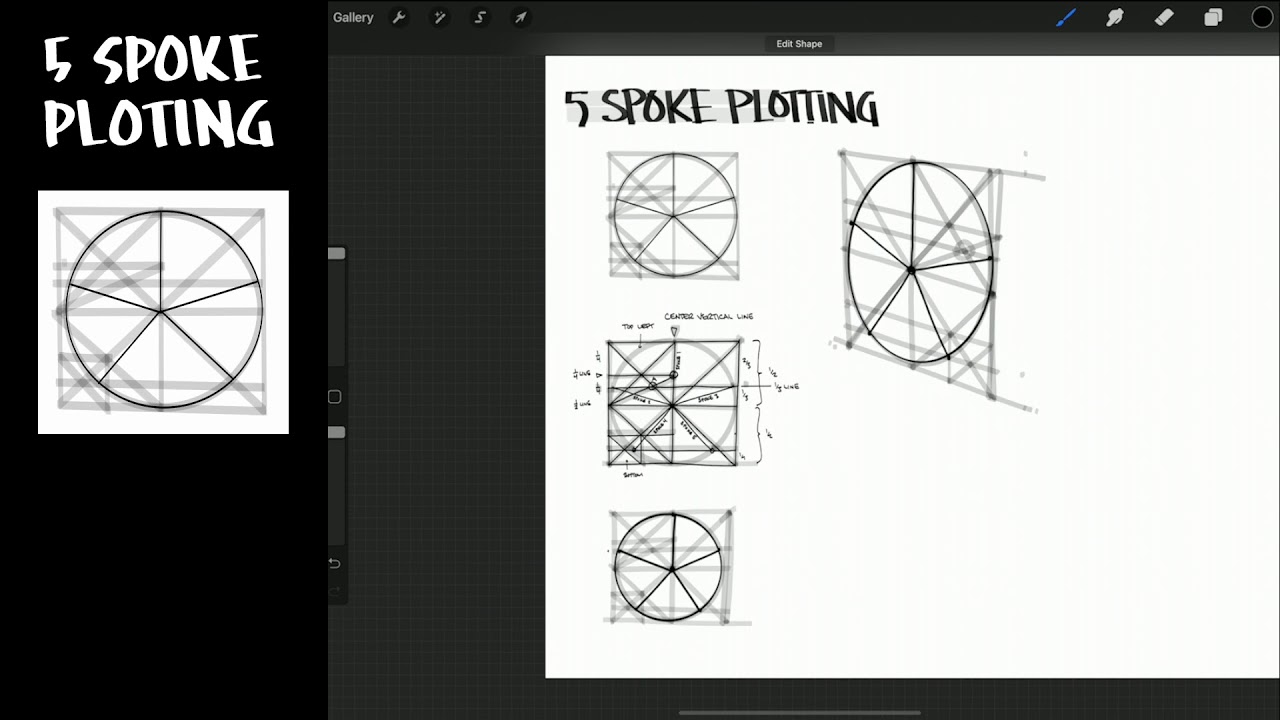The height and width of the screenshot is (720, 1280).
Task: Select the Smudge tool
Action: pyautogui.click(x=1115, y=17)
